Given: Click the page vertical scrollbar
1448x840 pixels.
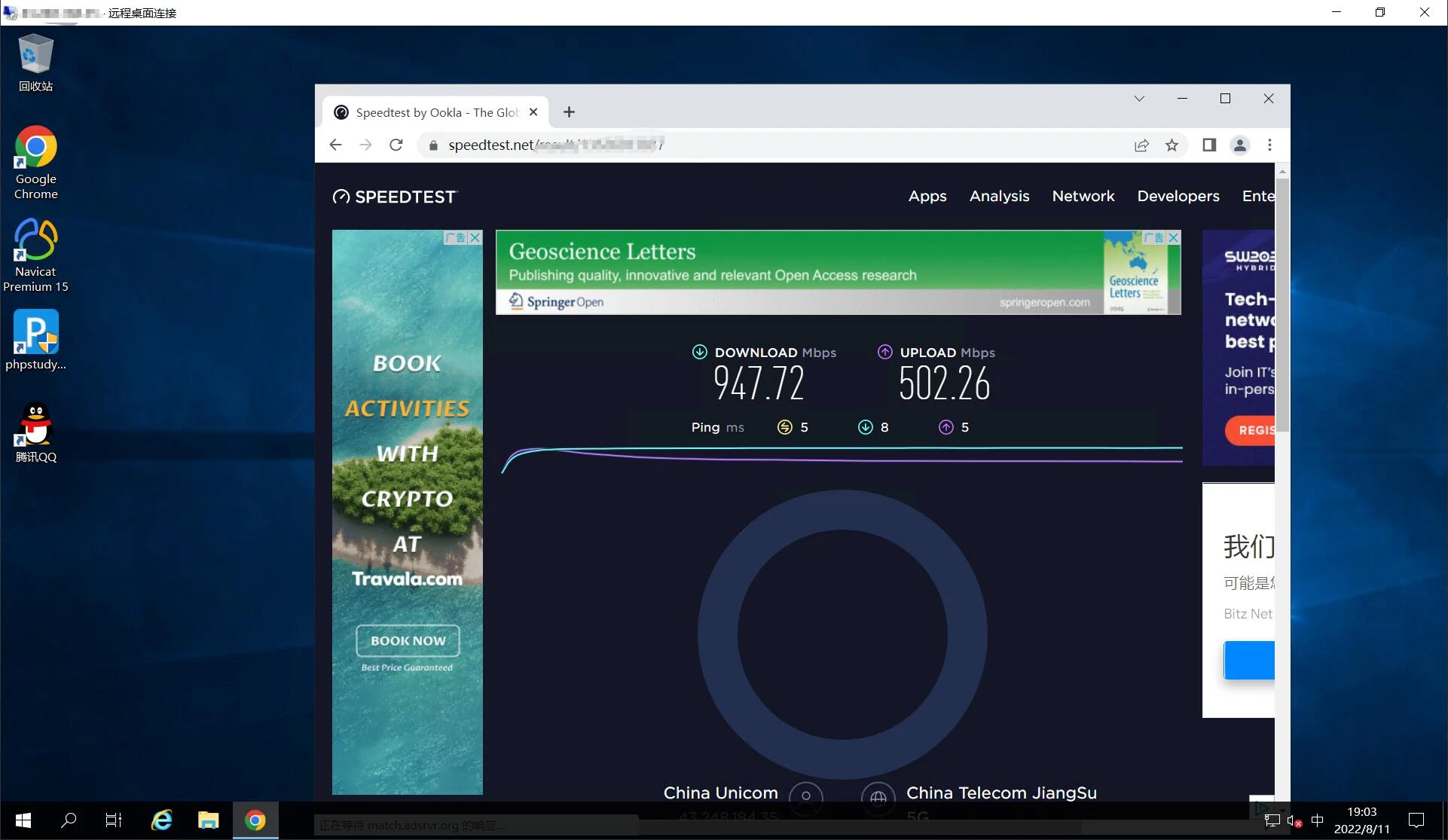Looking at the screenshot, I should tap(1282, 301).
